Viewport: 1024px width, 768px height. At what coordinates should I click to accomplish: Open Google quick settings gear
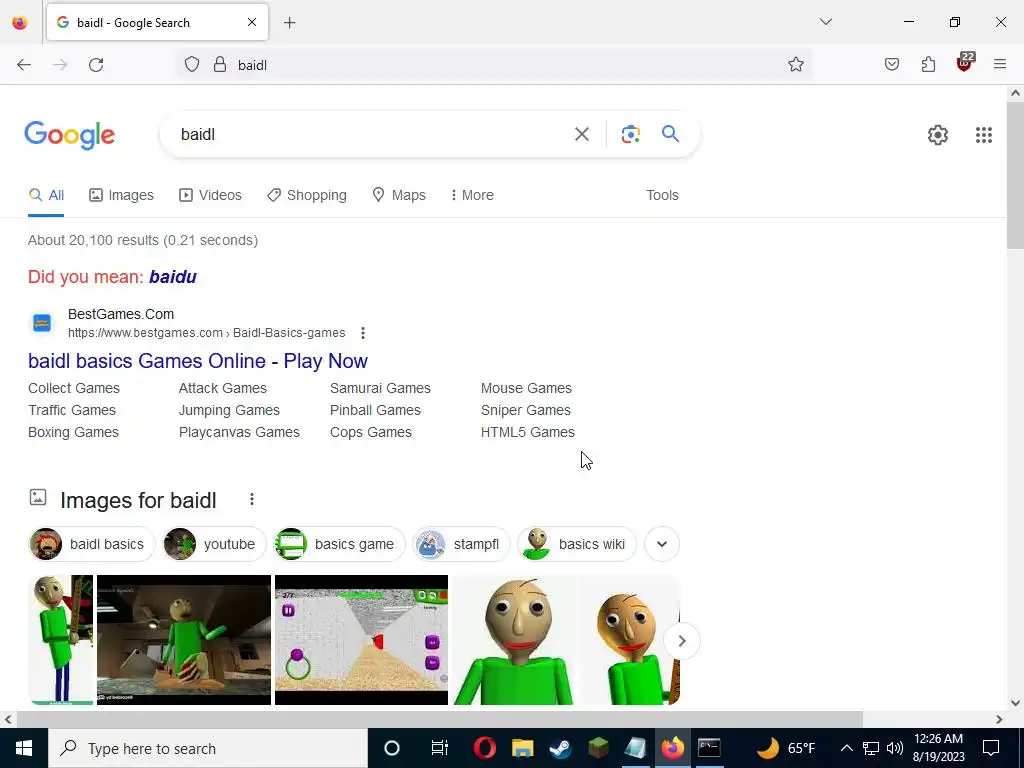pos(938,135)
